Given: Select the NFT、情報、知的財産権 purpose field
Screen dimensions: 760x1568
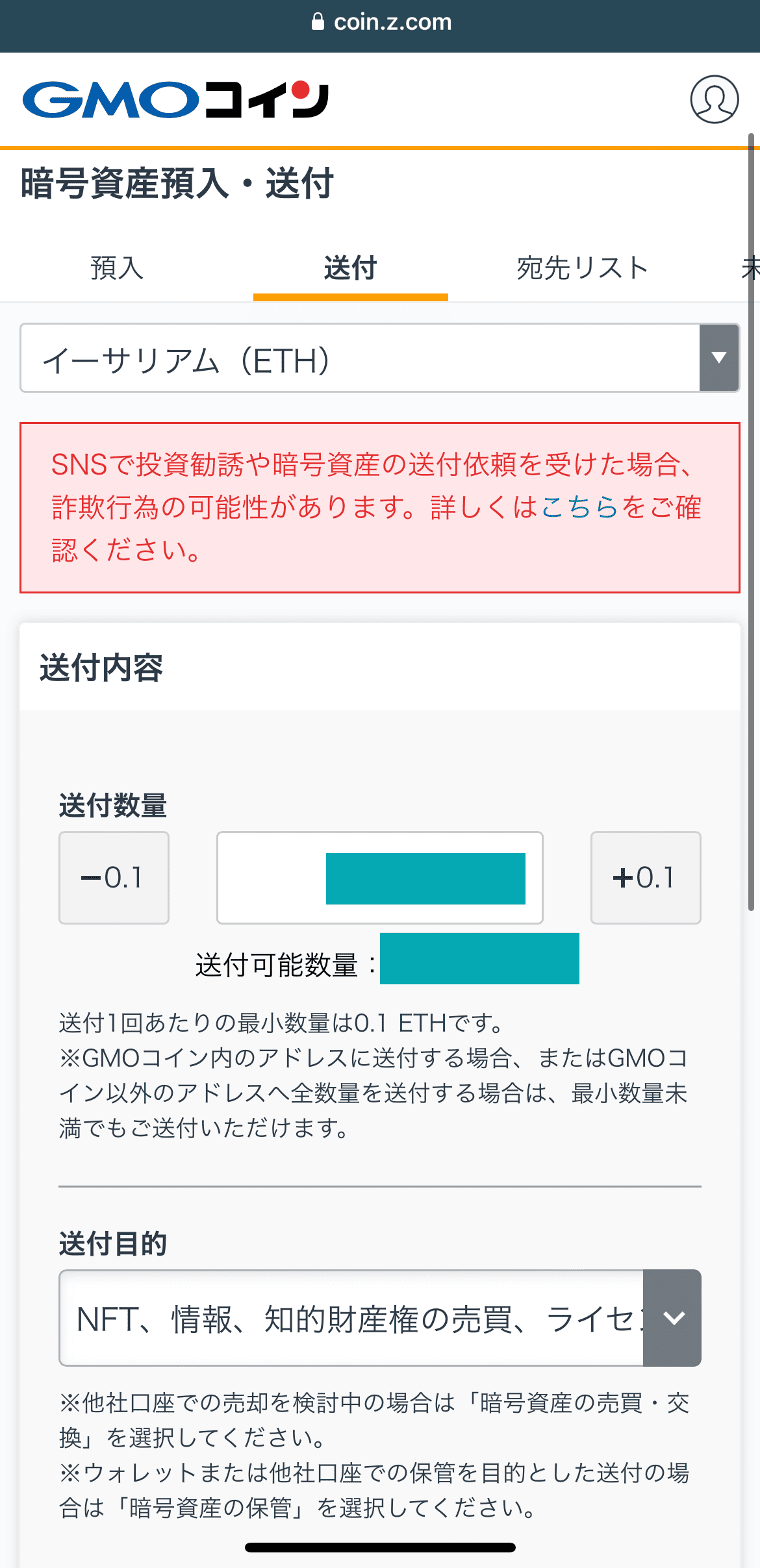Looking at the screenshot, I should (x=351, y=1318).
